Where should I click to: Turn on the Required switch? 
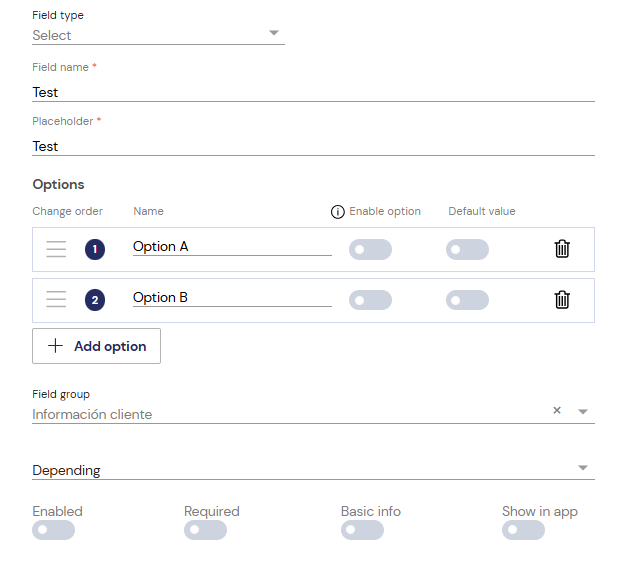point(205,530)
